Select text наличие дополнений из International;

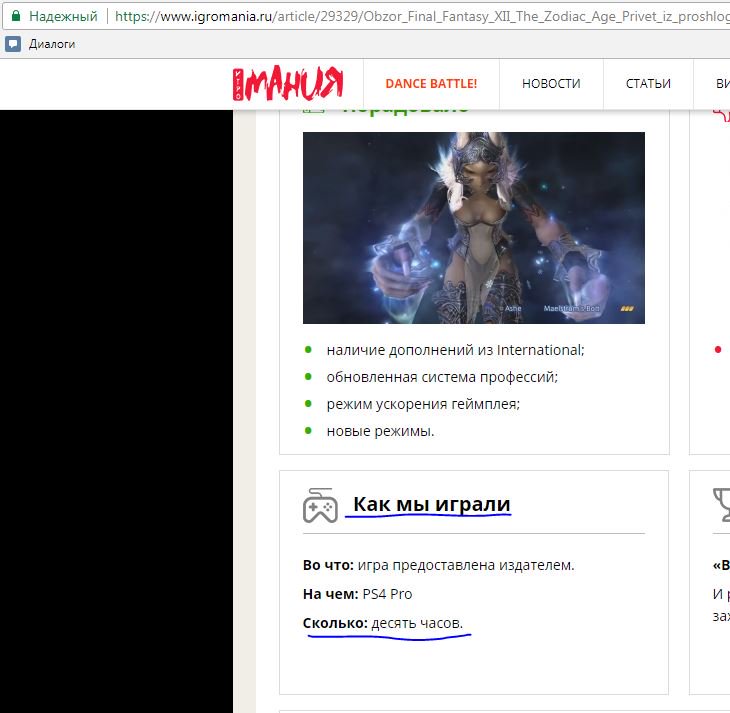pyautogui.click(x=455, y=350)
